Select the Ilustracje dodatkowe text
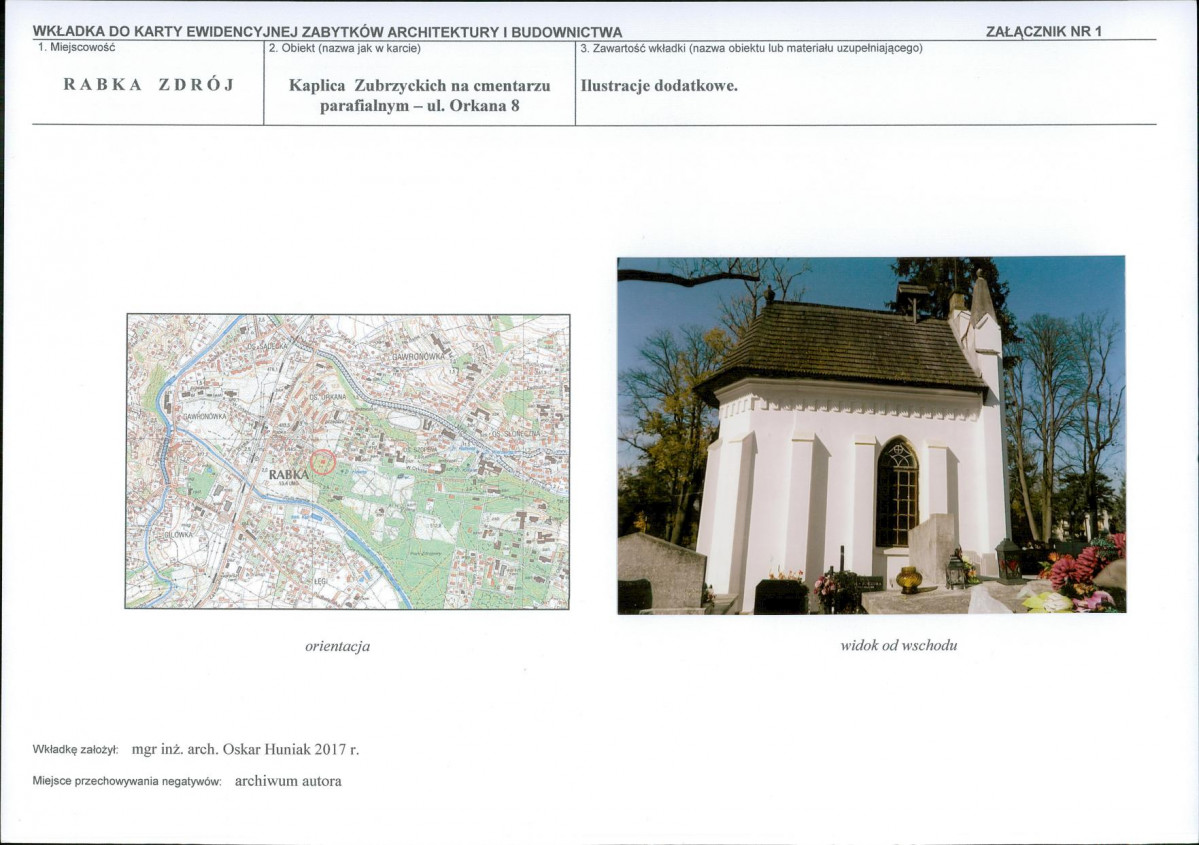Screen dimensions: 1199x845 tap(659, 86)
